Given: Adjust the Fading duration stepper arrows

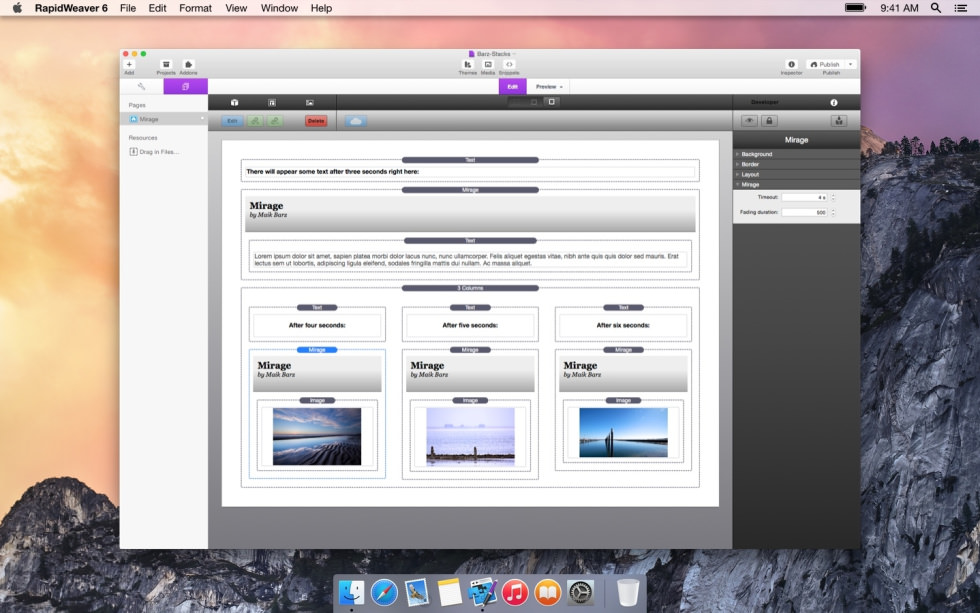Looking at the screenshot, I should [x=833, y=212].
